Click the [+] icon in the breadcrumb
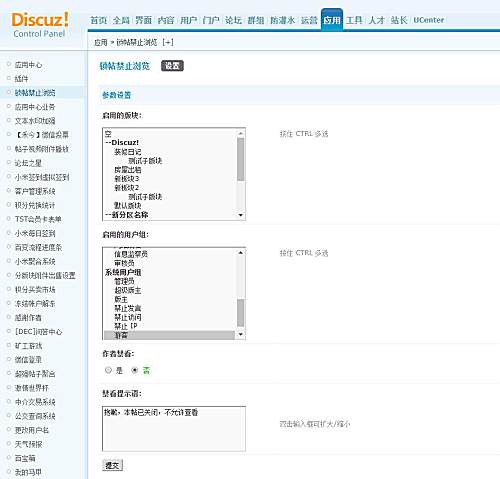This screenshot has width=500, height=479. [x=168, y=42]
